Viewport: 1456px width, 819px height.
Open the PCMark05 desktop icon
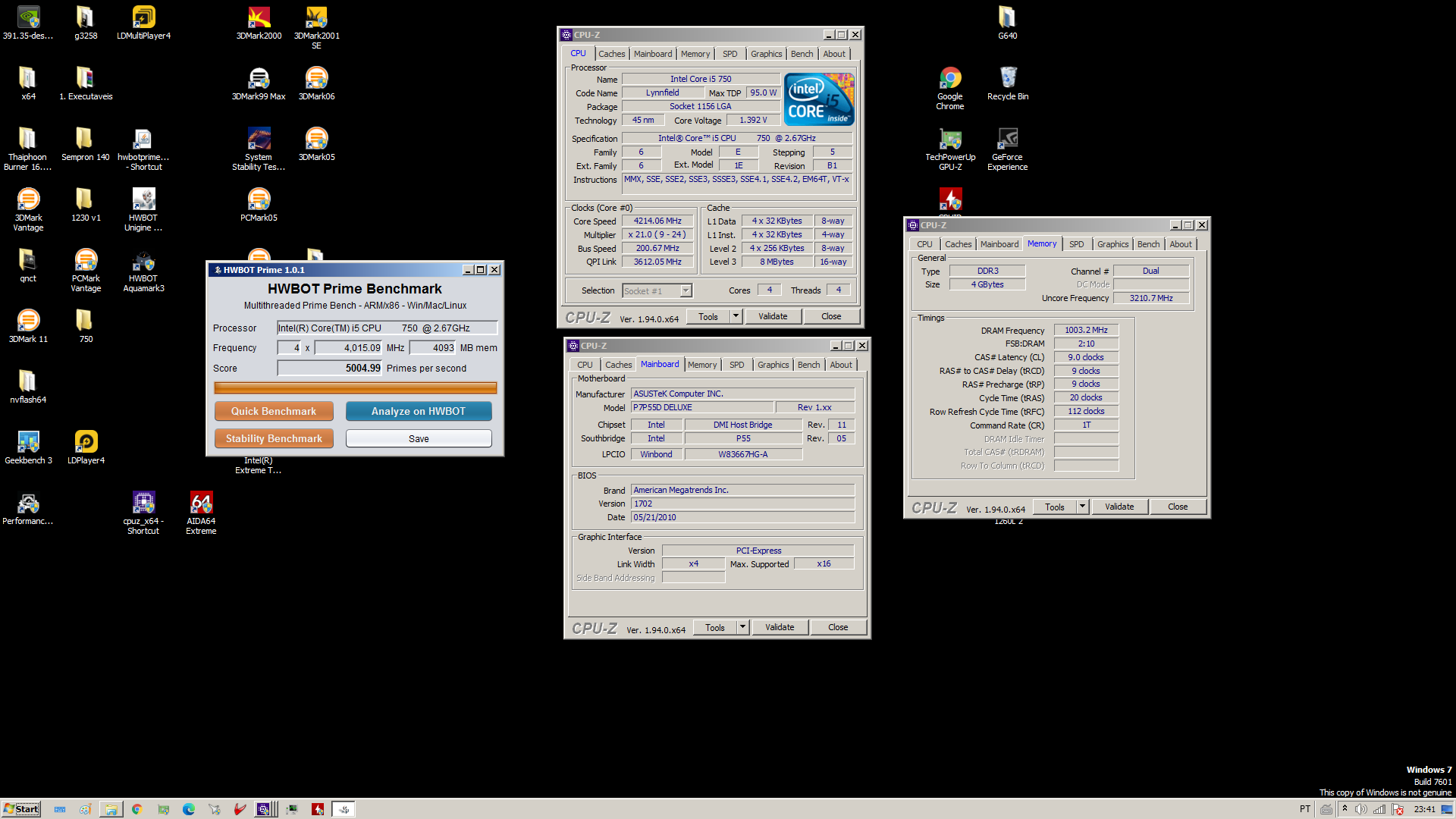259,205
